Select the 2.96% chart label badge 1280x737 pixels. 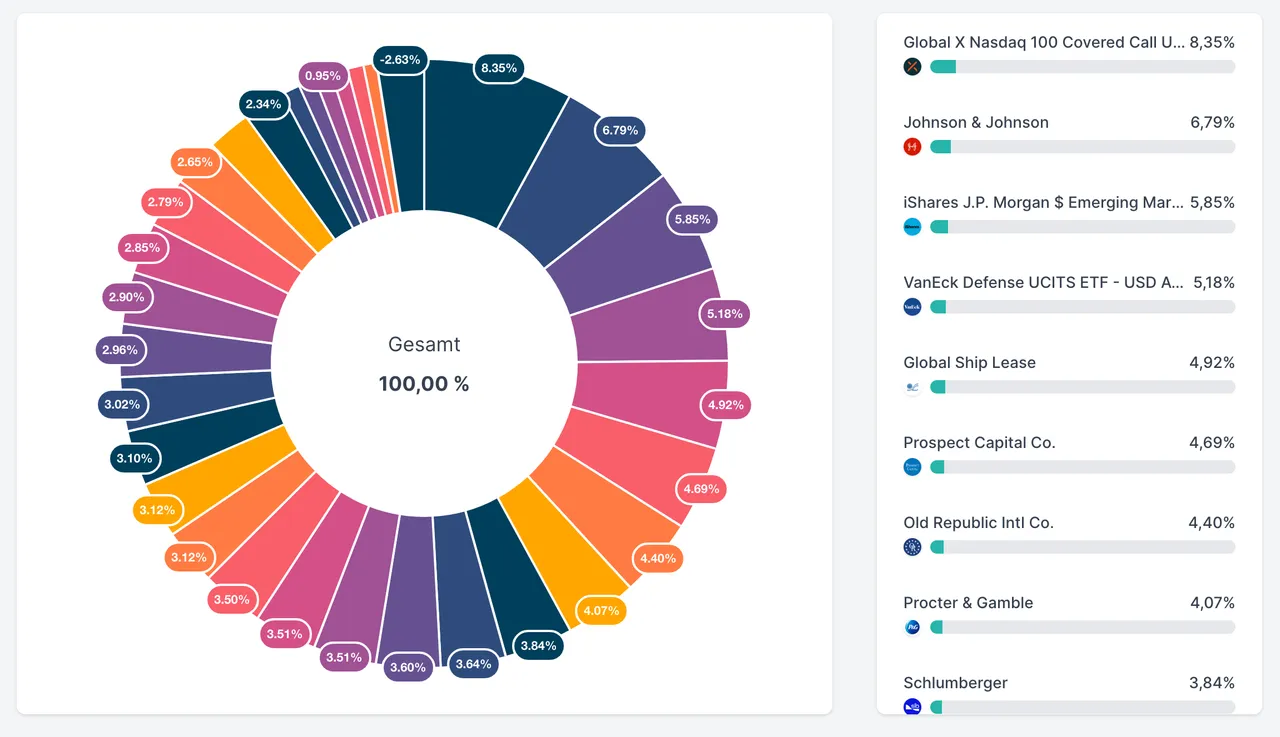click(x=121, y=351)
